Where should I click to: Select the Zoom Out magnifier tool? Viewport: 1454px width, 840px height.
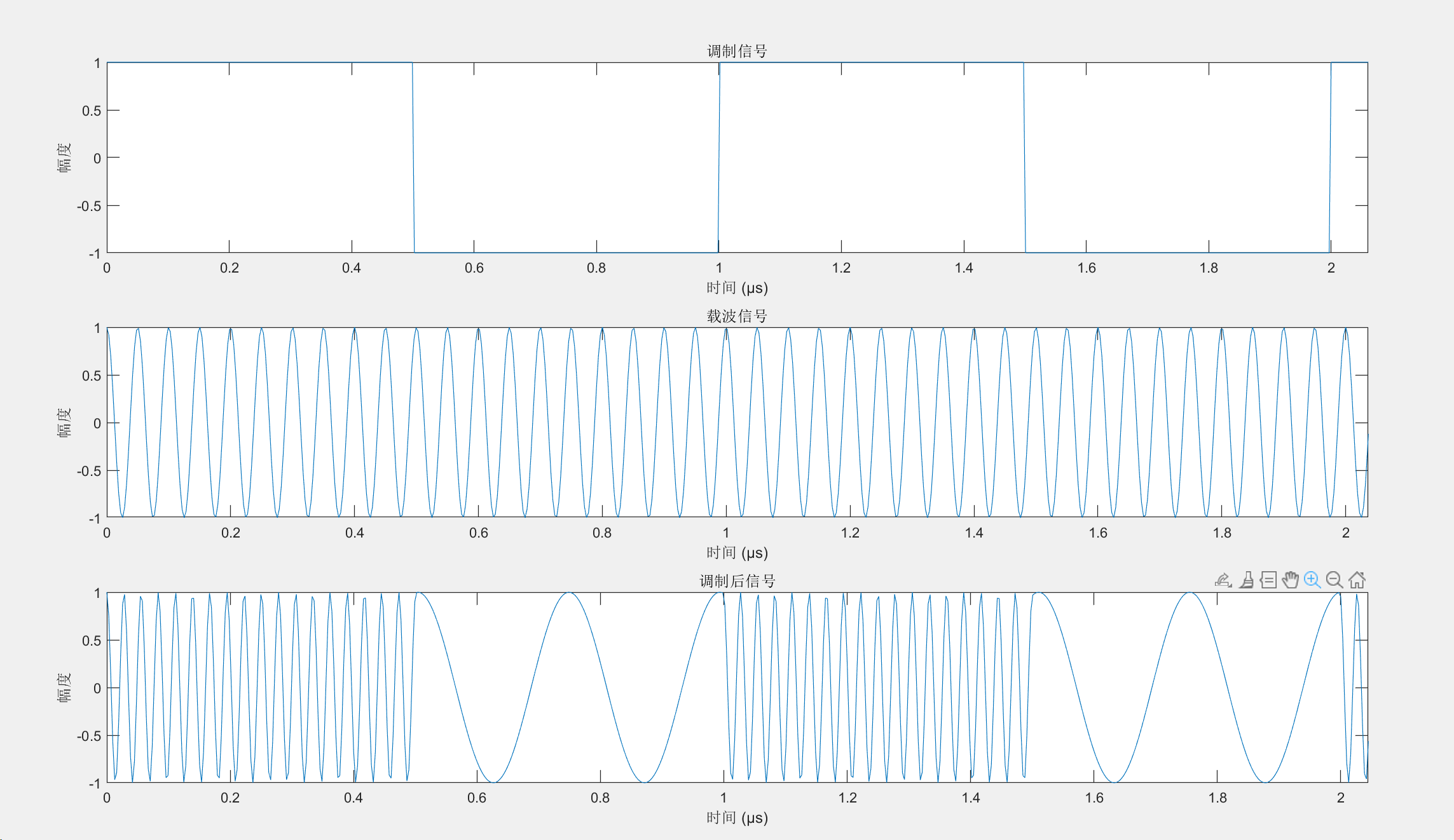1334,580
